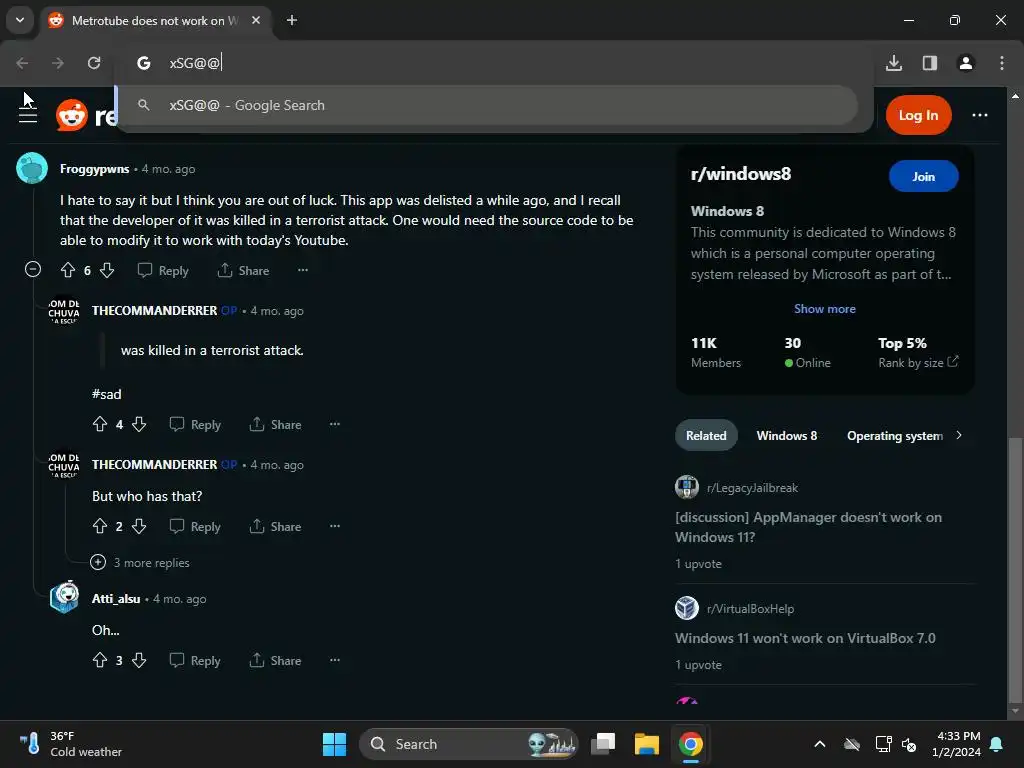Open the r/windows8 community title link

(741, 174)
